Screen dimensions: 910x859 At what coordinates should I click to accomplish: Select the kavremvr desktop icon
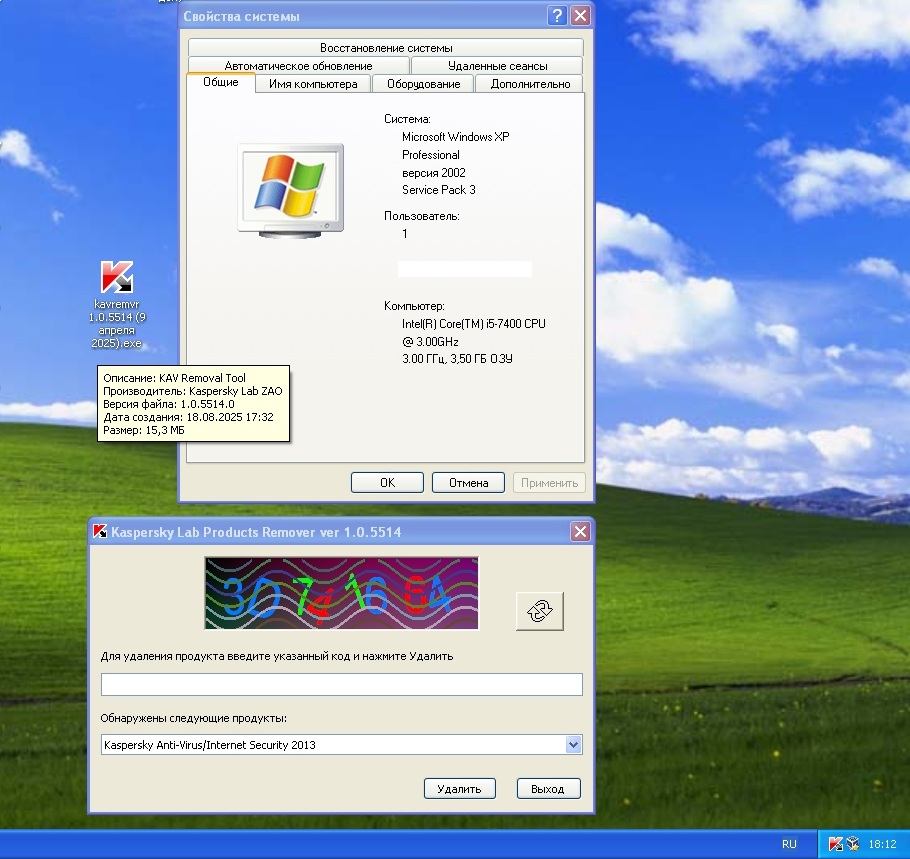pos(117,278)
